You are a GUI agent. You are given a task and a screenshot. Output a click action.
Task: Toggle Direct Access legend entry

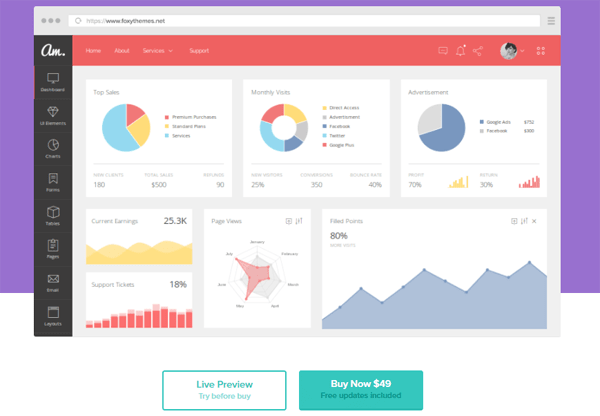(341, 108)
